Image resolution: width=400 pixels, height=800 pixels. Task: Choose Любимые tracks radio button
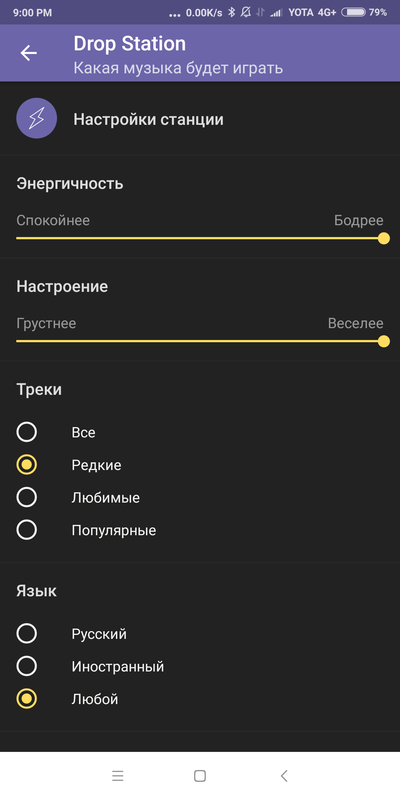coord(27,497)
